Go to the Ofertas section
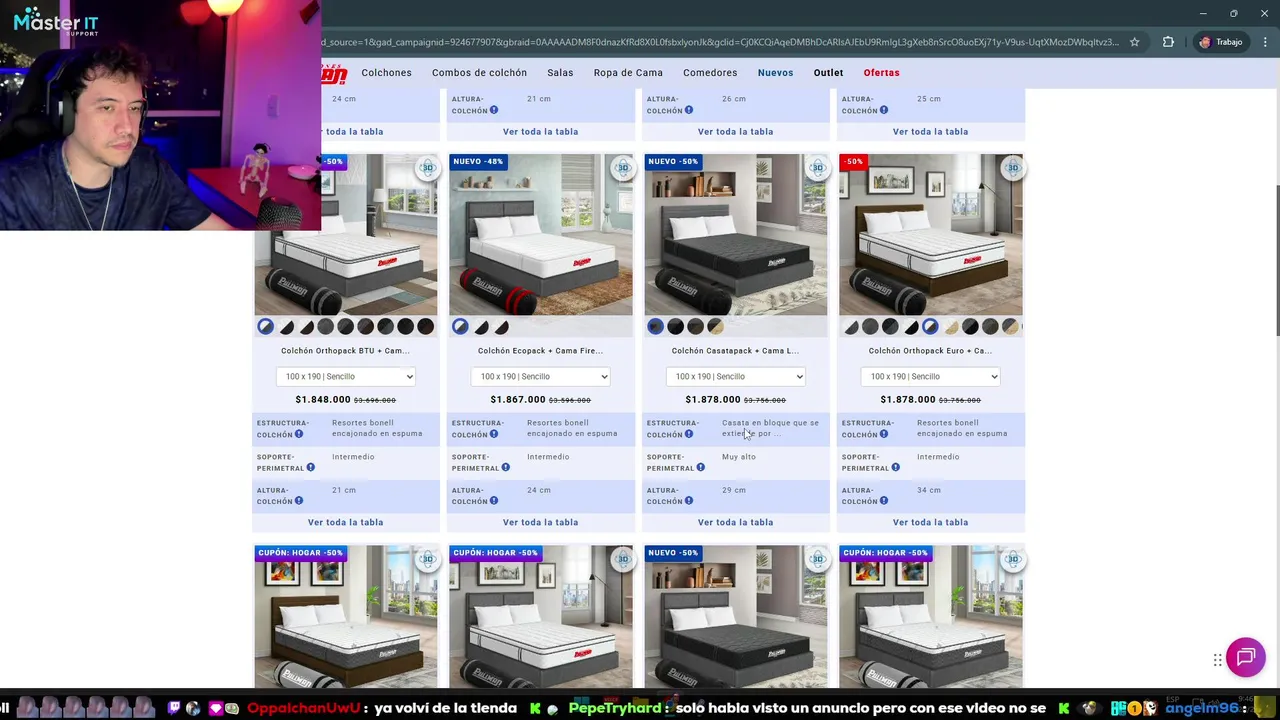The width and height of the screenshot is (1280, 720). (881, 73)
